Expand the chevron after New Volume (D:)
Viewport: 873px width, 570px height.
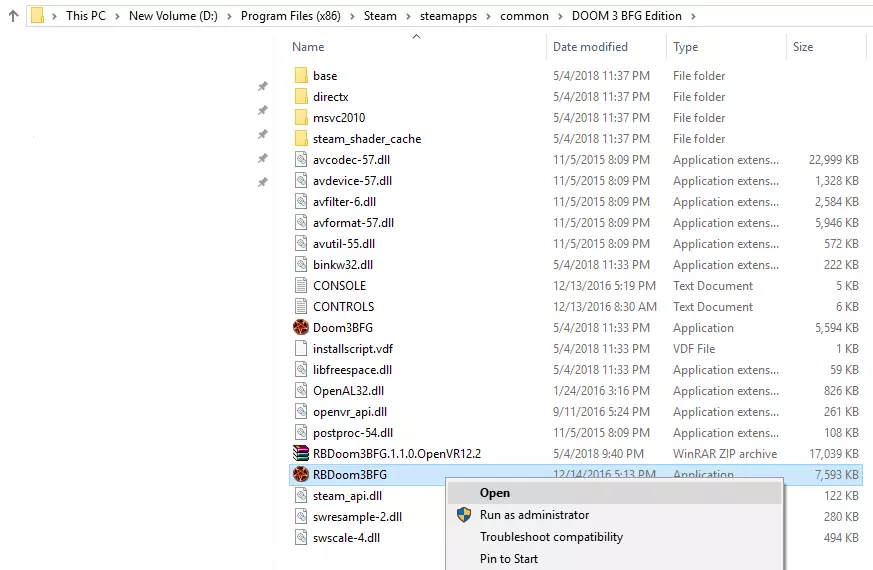click(229, 16)
